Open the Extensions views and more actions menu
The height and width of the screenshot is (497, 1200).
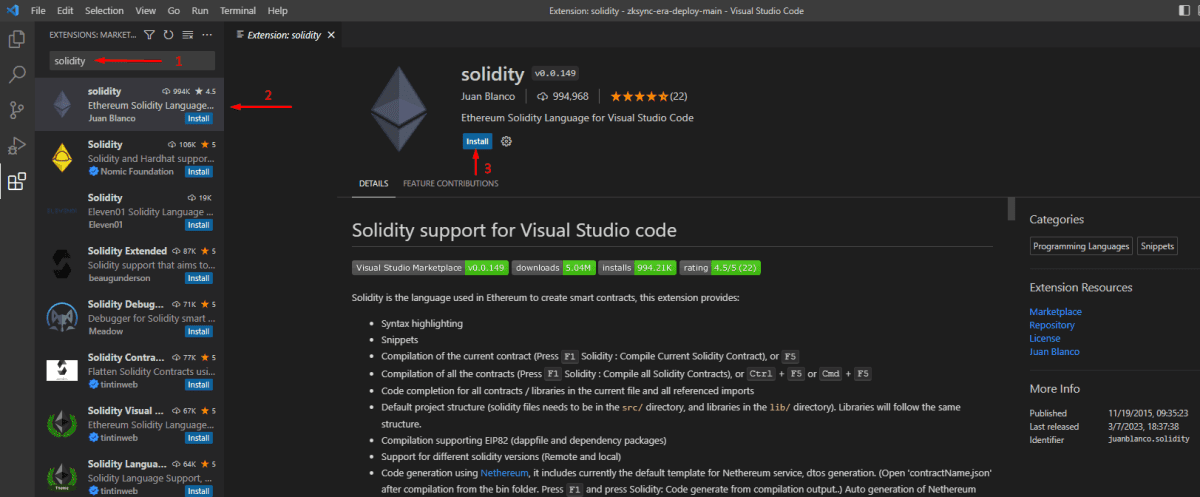pyautogui.click(x=207, y=35)
